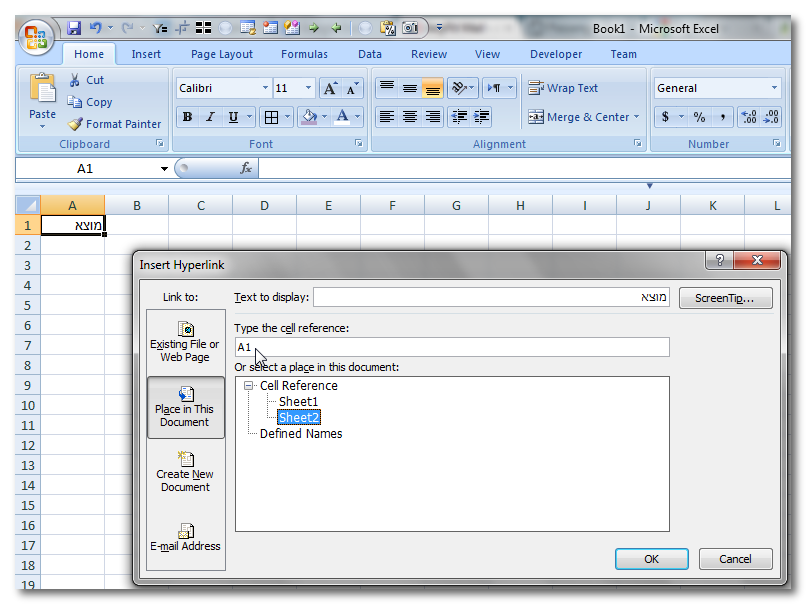This screenshot has width=806, height=604.
Task: Switch to the Formulas ribbon tab
Action: [304, 54]
